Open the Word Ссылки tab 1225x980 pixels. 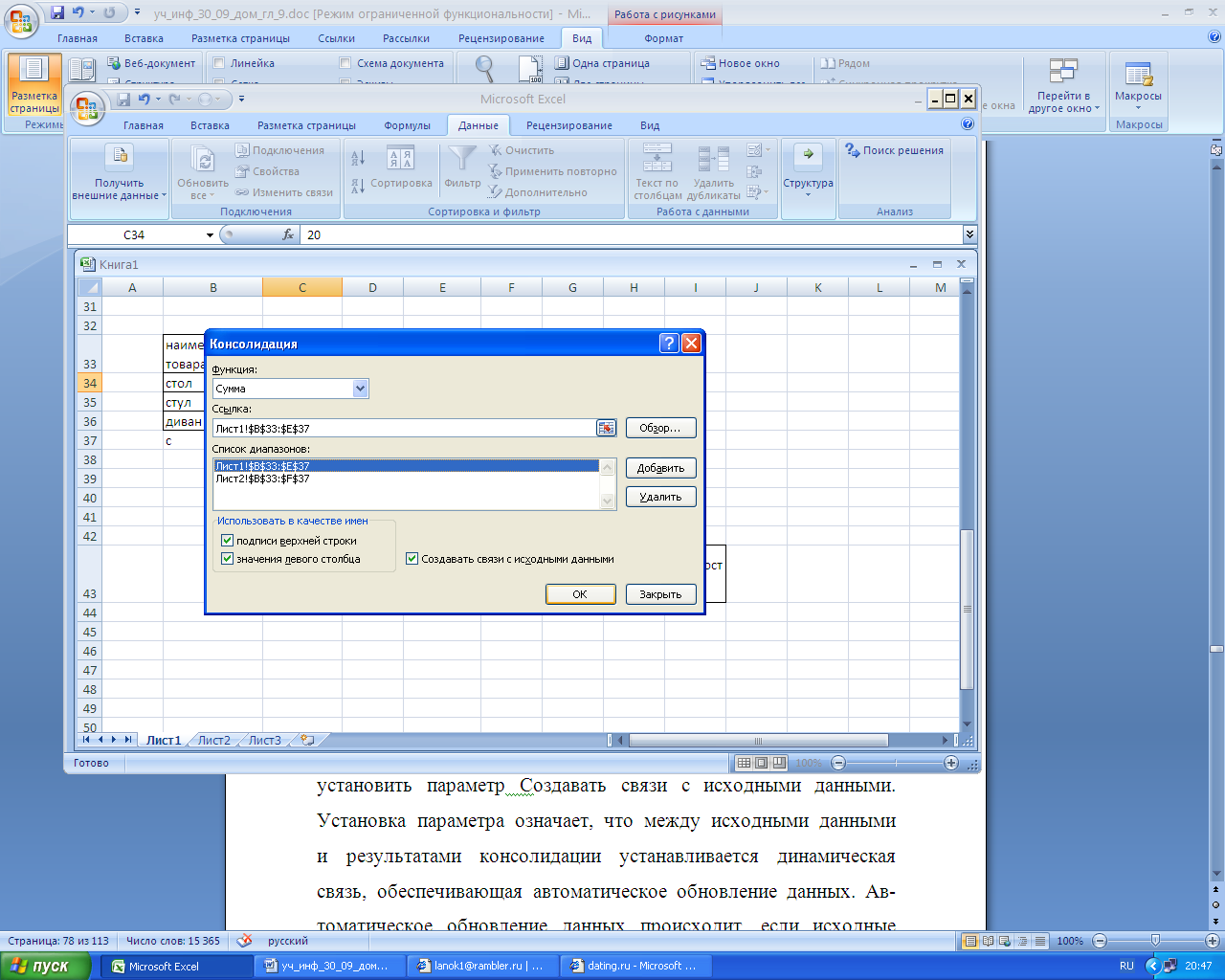(x=337, y=38)
